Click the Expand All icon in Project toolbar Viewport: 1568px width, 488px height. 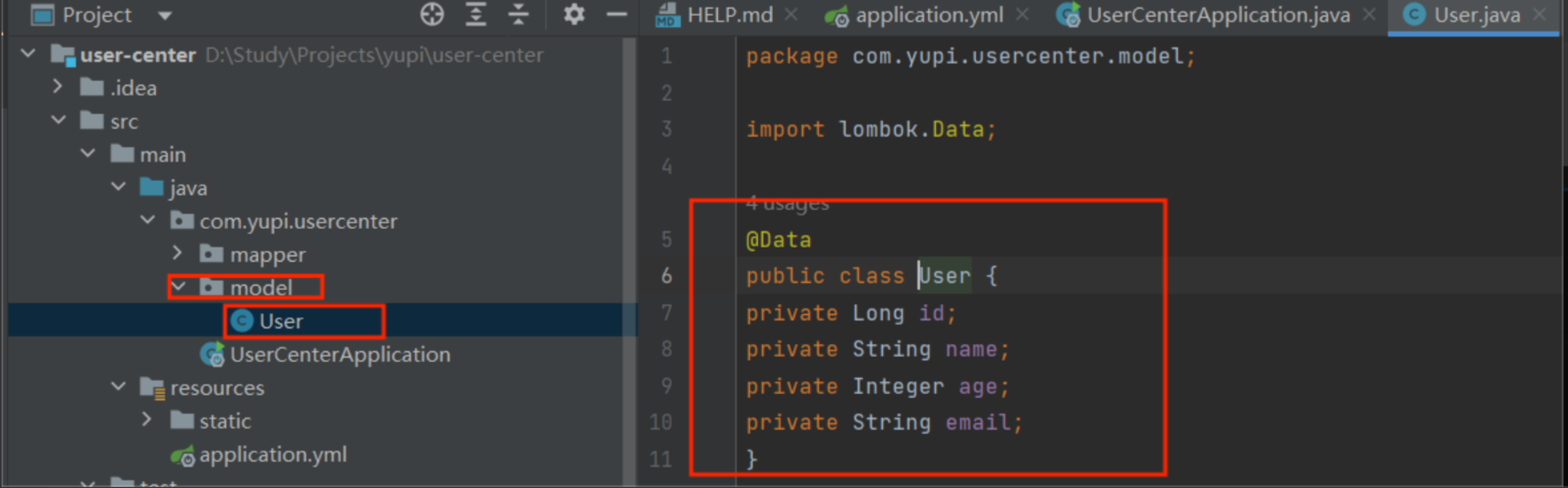[476, 14]
